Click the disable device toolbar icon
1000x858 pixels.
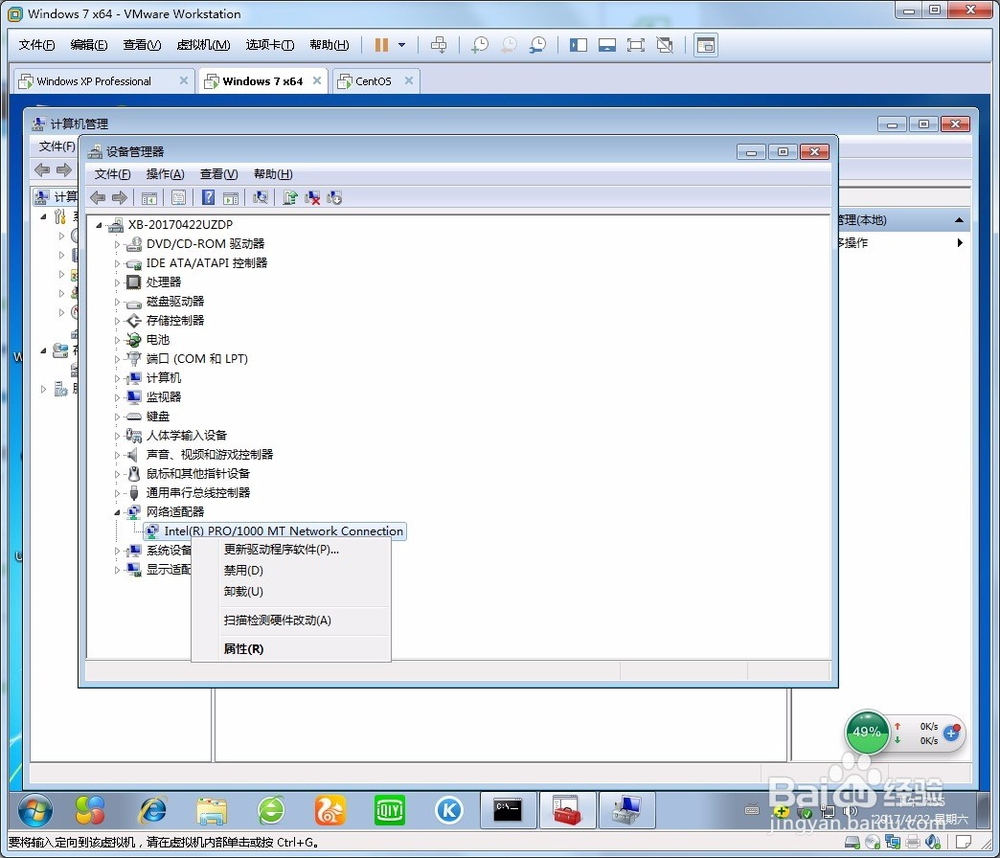(334, 198)
